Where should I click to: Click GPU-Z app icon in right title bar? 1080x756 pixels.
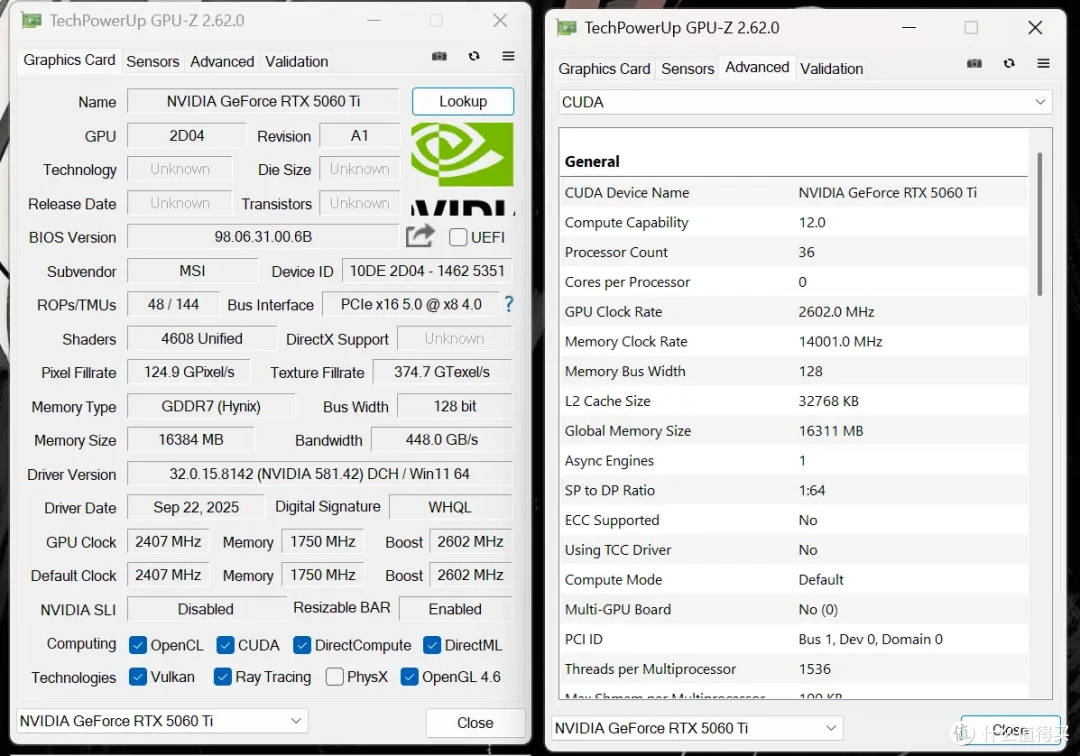coord(566,28)
